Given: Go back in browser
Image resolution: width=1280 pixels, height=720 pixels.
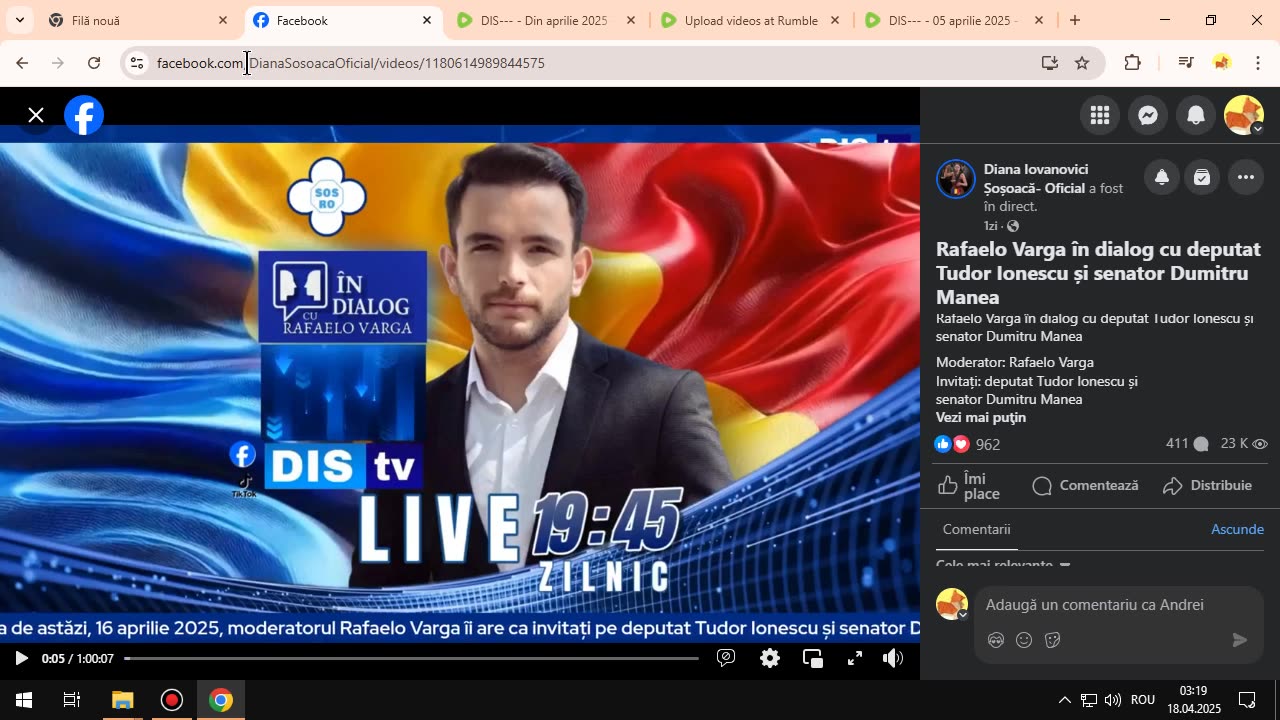Looking at the screenshot, I should click(22, 63).
